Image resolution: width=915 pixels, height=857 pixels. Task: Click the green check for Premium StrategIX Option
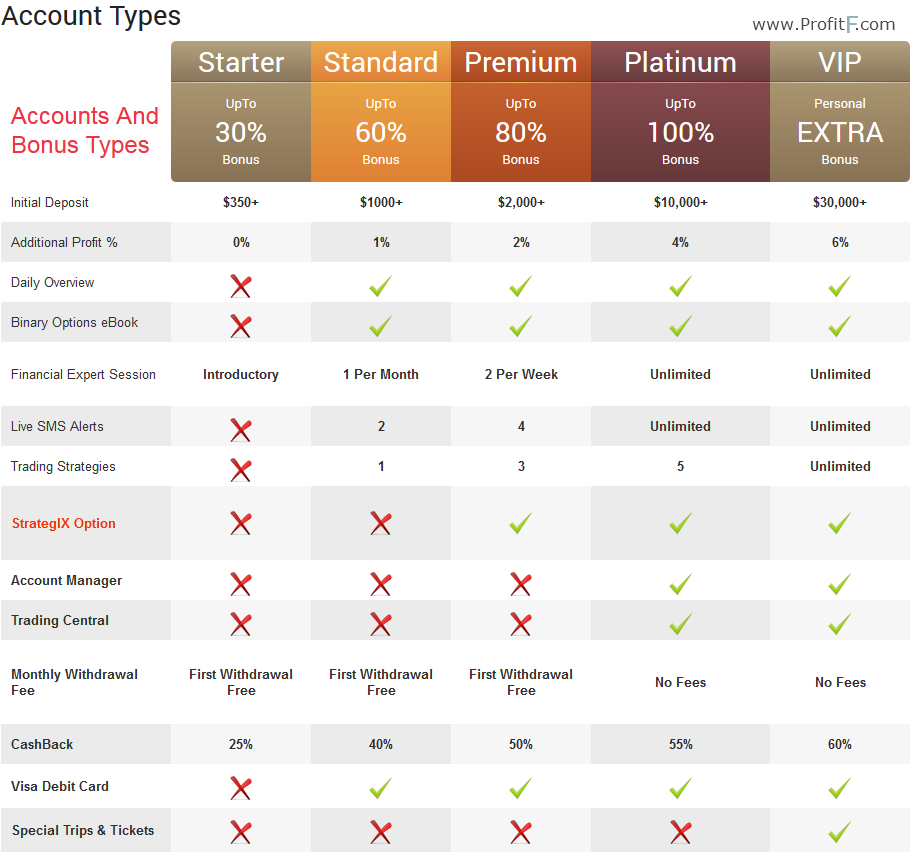(521, 523)
